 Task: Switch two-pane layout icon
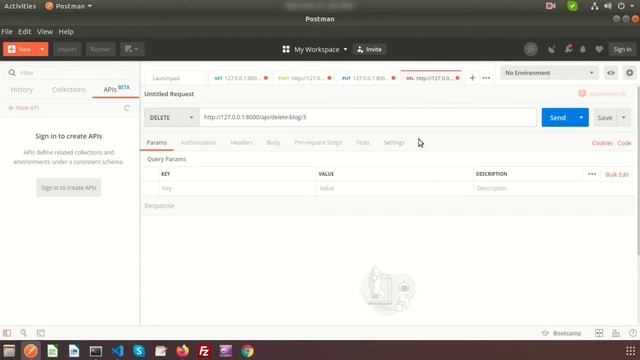tap(599, 333)
